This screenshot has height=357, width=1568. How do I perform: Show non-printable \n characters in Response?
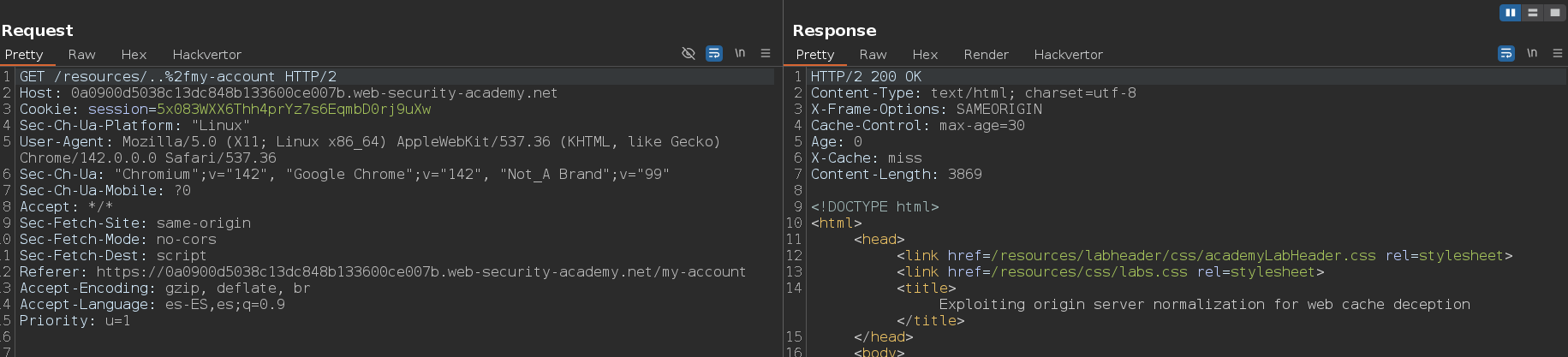click(1532, 53)
